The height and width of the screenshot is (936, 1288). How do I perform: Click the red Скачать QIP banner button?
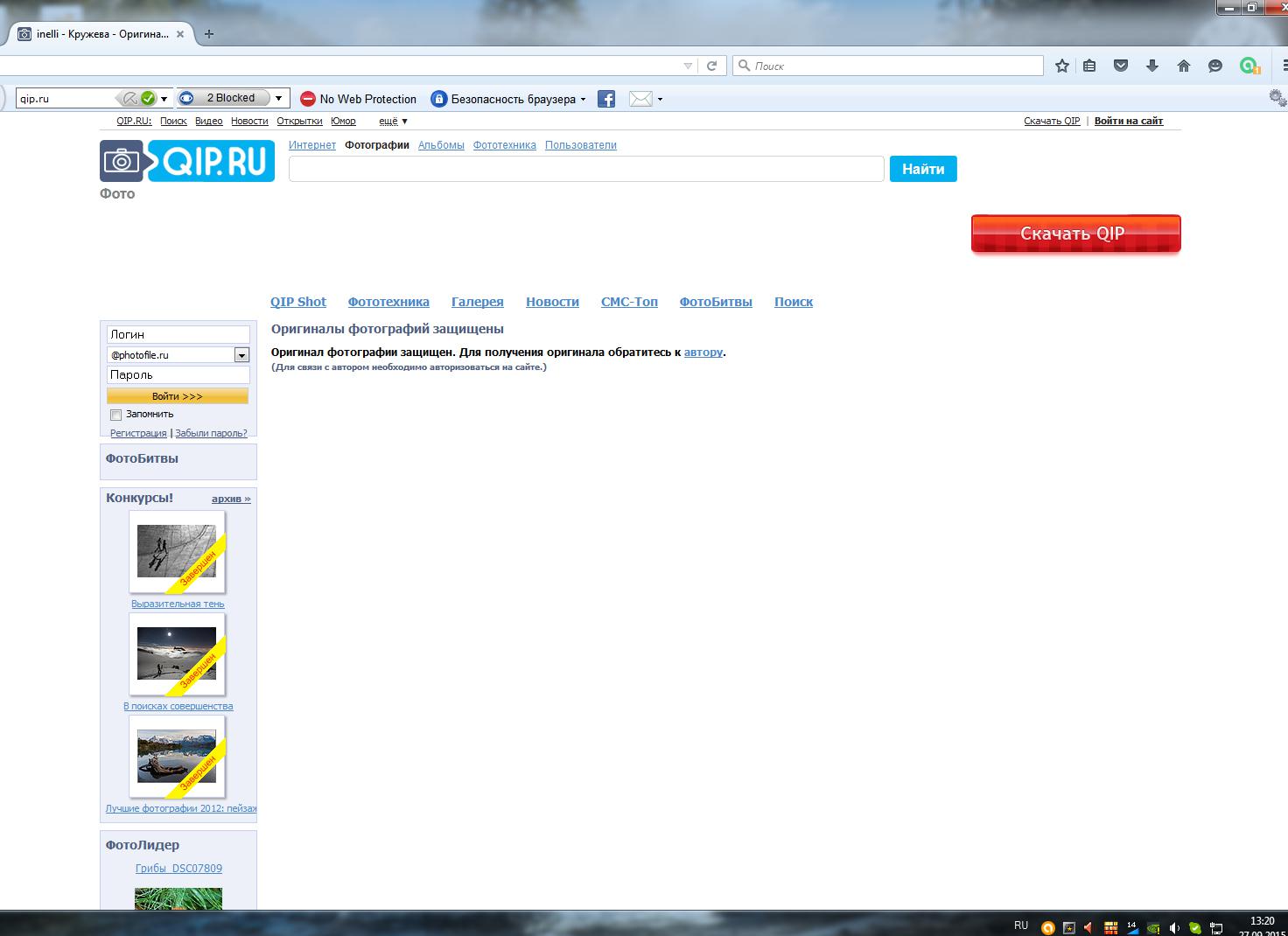1076,234
